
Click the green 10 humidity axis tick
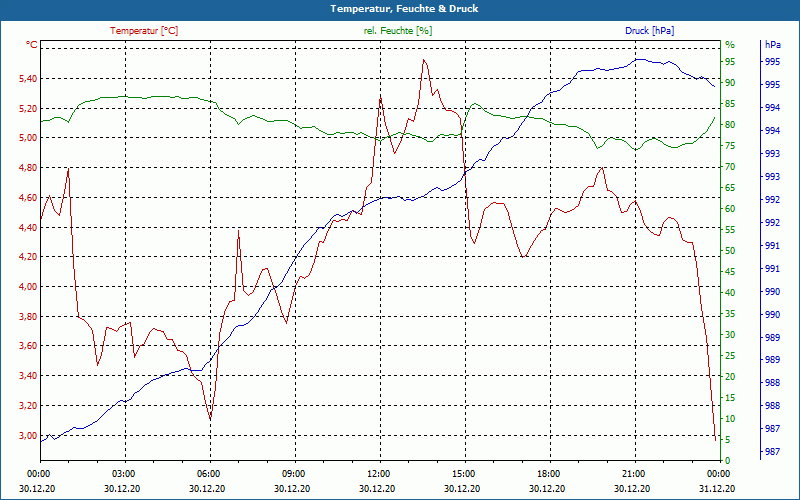(730, 419)
